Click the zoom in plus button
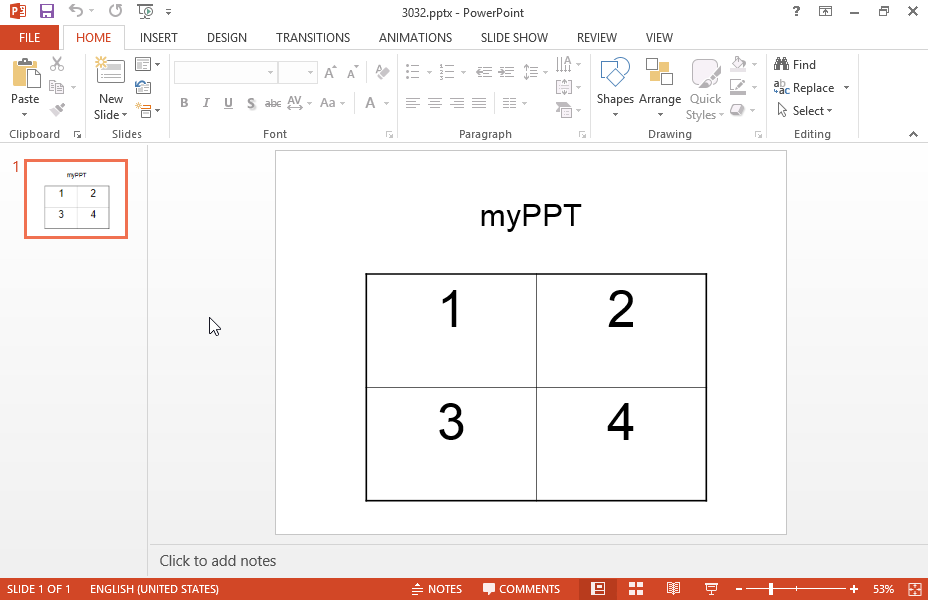Image resolution: width=928 pixels, height=600 pixels. (x=853, y=589)
